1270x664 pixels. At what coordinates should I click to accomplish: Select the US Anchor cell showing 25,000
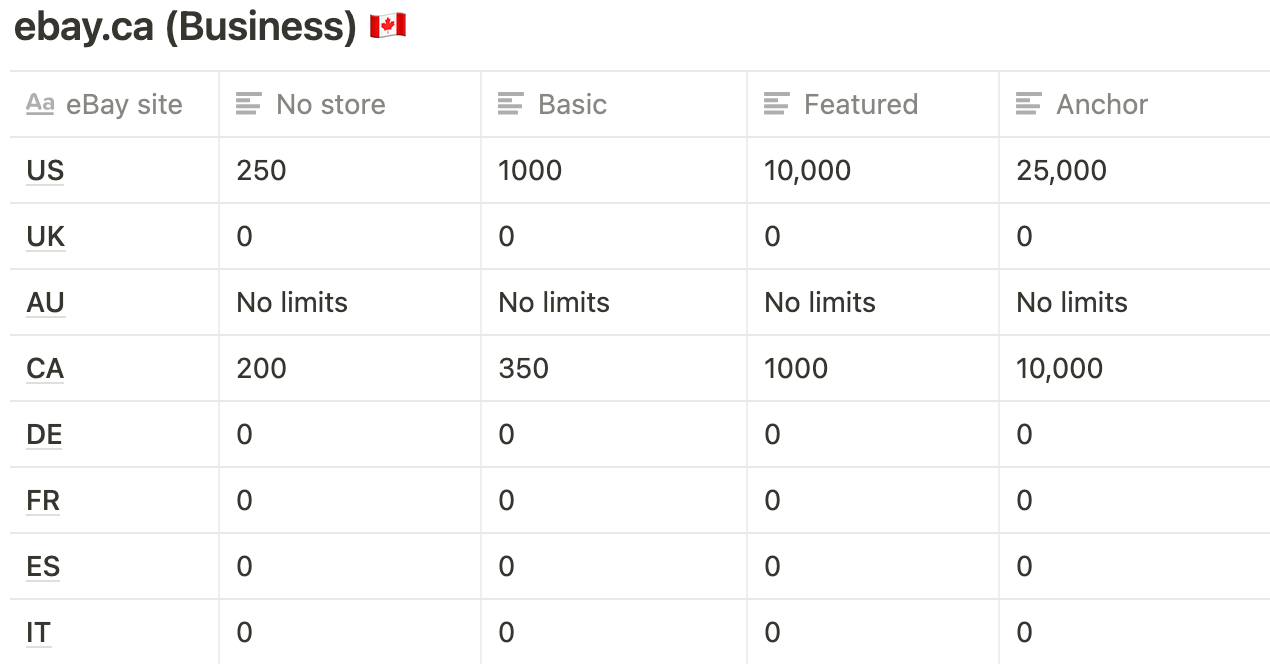tap(1134, 170)
